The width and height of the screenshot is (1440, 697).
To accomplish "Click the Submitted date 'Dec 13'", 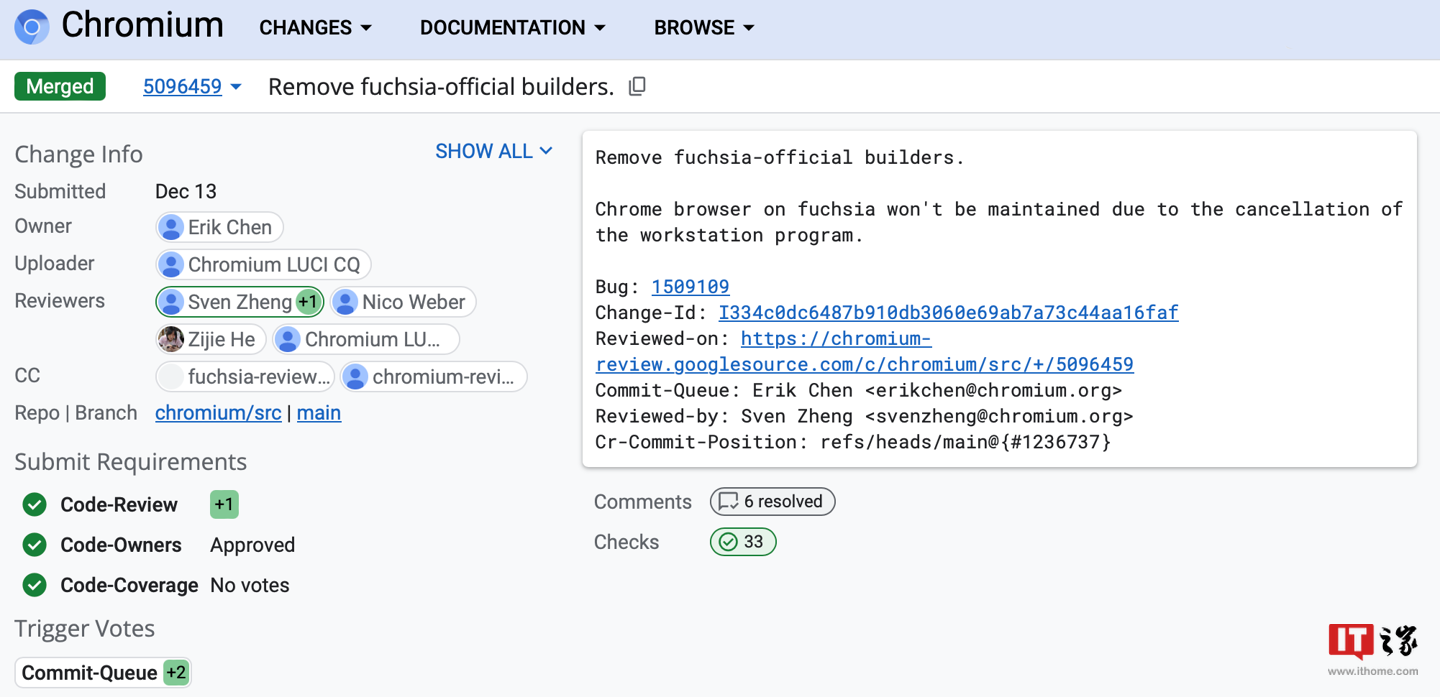I will [186, 191].
